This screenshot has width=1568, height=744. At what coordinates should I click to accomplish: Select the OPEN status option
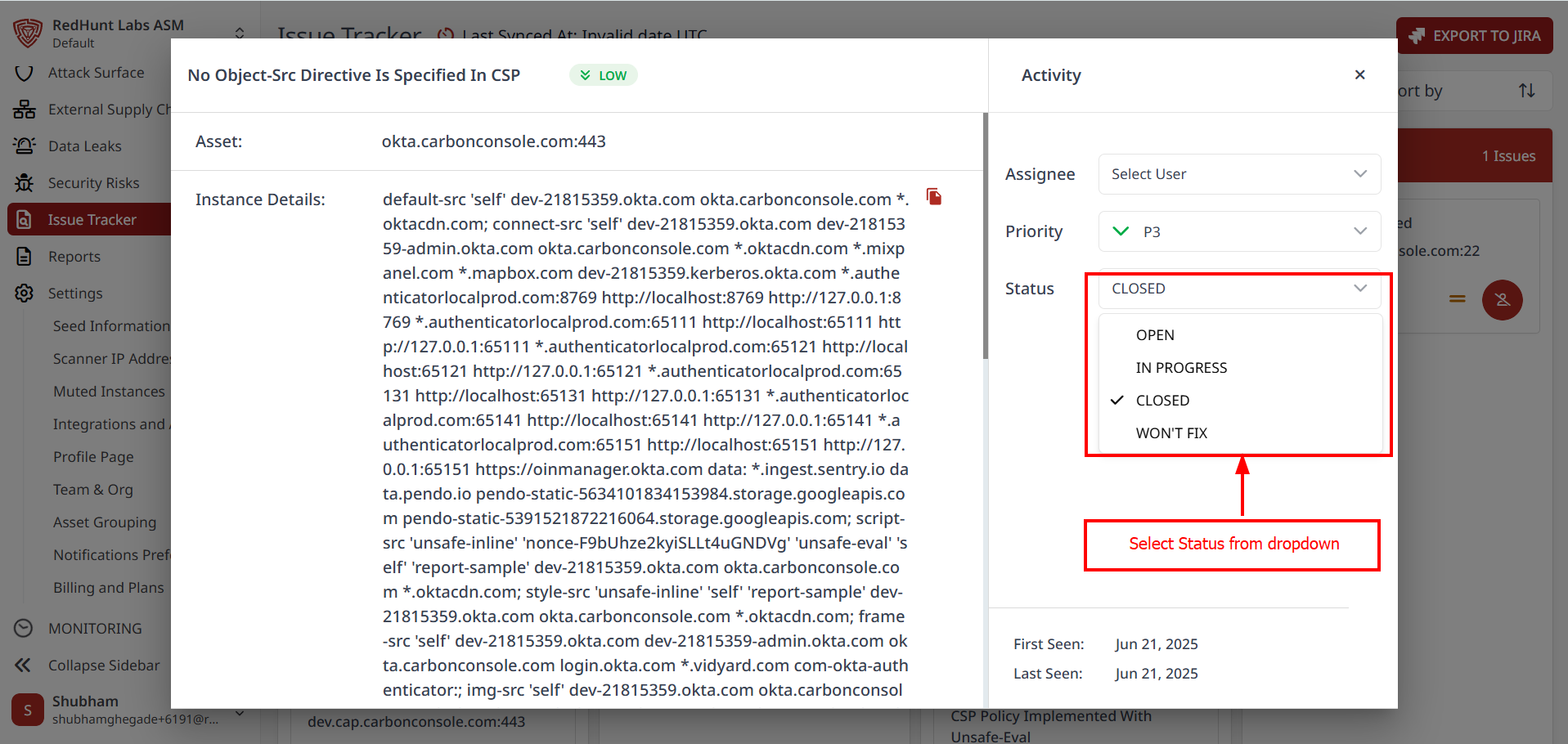(x=1239, y=335)
